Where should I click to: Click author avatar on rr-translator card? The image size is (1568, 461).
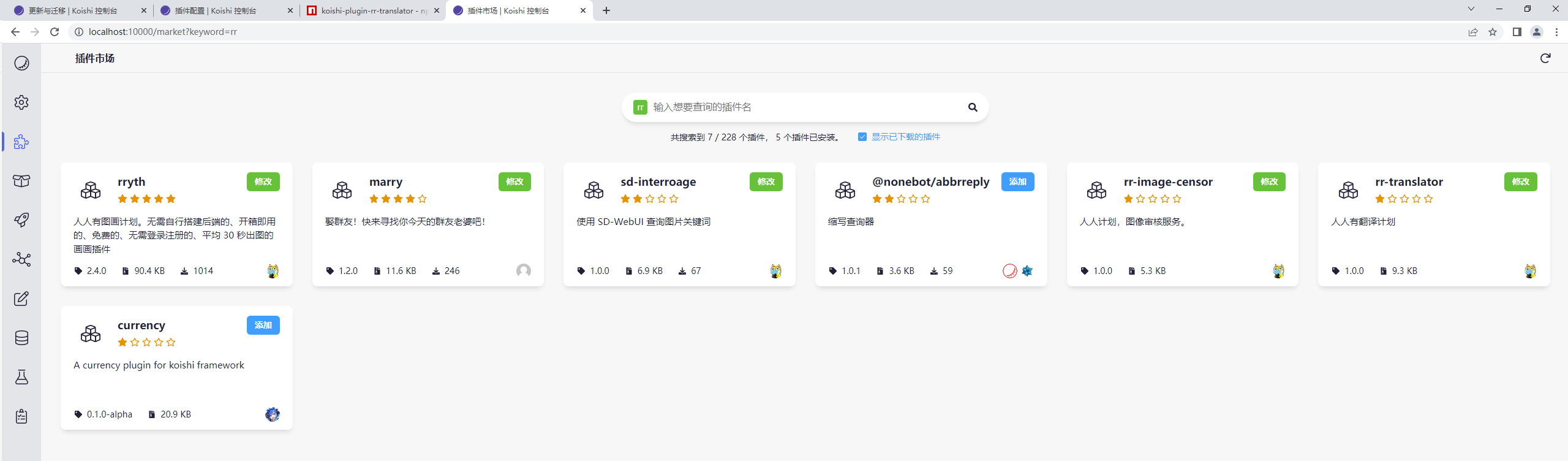coord(1530,271)
